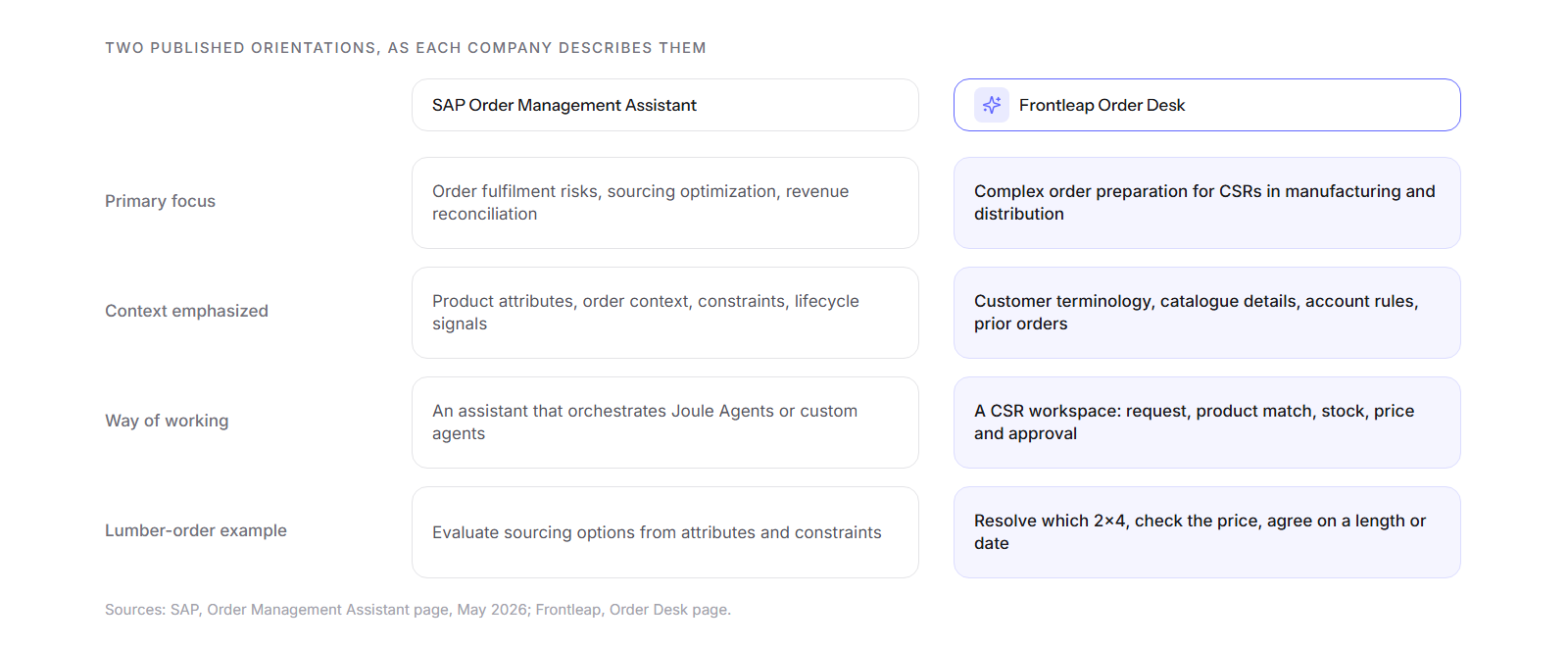Click the 'A CSR workspace' cell
This screenshot has width=1568, height=647.
coord(1207,423)
